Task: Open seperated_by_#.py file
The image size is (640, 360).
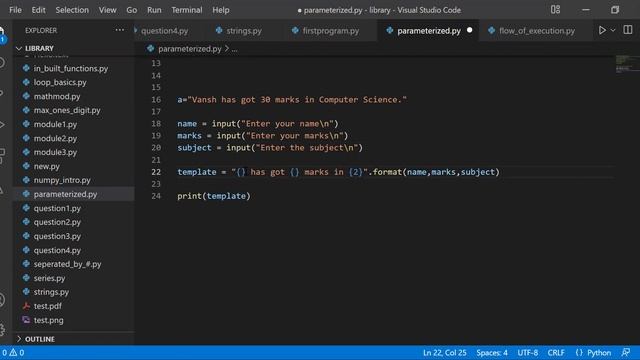Action: [67, 264]
